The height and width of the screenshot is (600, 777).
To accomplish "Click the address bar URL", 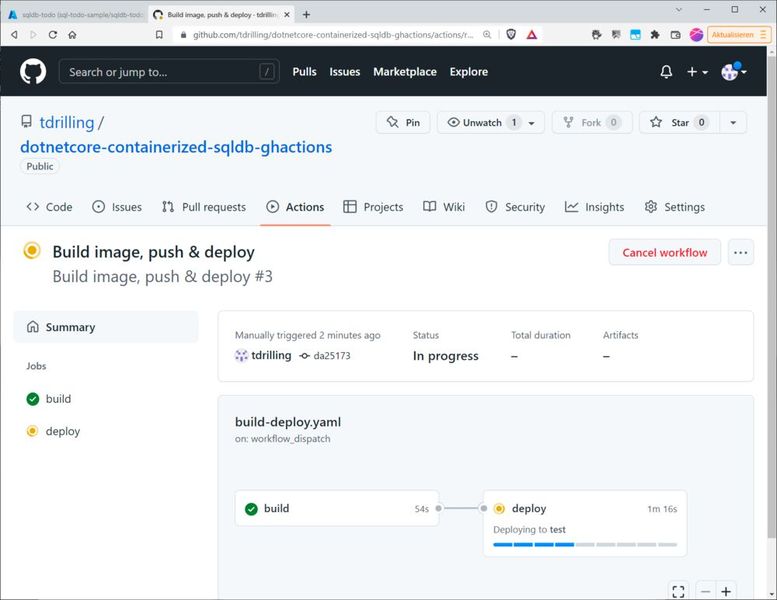I will (333, 35).
